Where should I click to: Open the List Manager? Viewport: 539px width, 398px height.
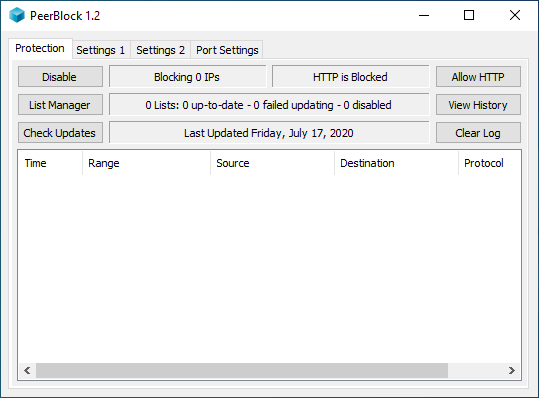coord(60,105)
